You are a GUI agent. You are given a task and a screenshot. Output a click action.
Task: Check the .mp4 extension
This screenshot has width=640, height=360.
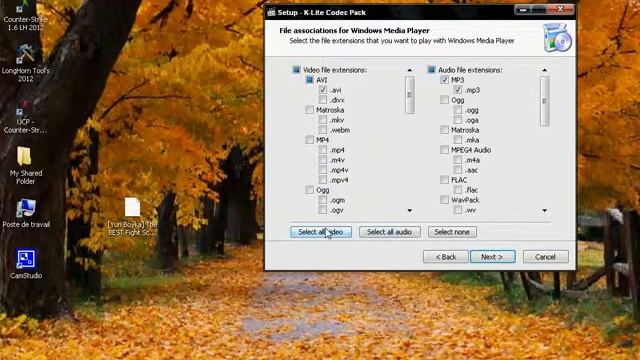[x=323, y=150]
